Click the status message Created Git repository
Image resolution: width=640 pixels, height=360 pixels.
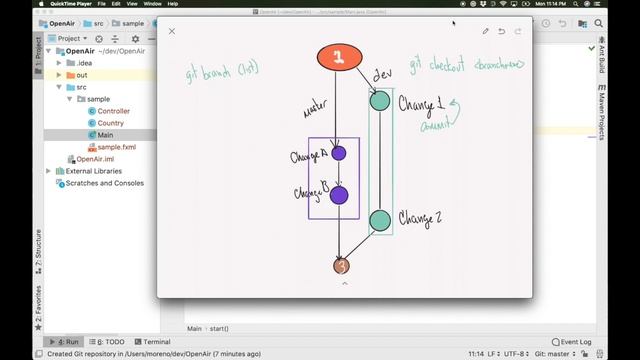pyautogui.click(x=154, y=354)
